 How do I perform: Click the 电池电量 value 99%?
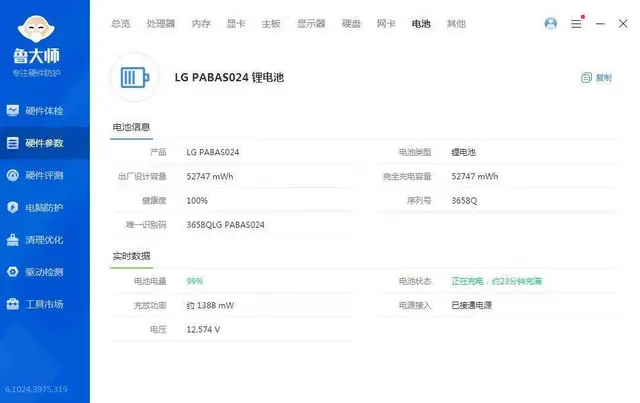point(195,281)
